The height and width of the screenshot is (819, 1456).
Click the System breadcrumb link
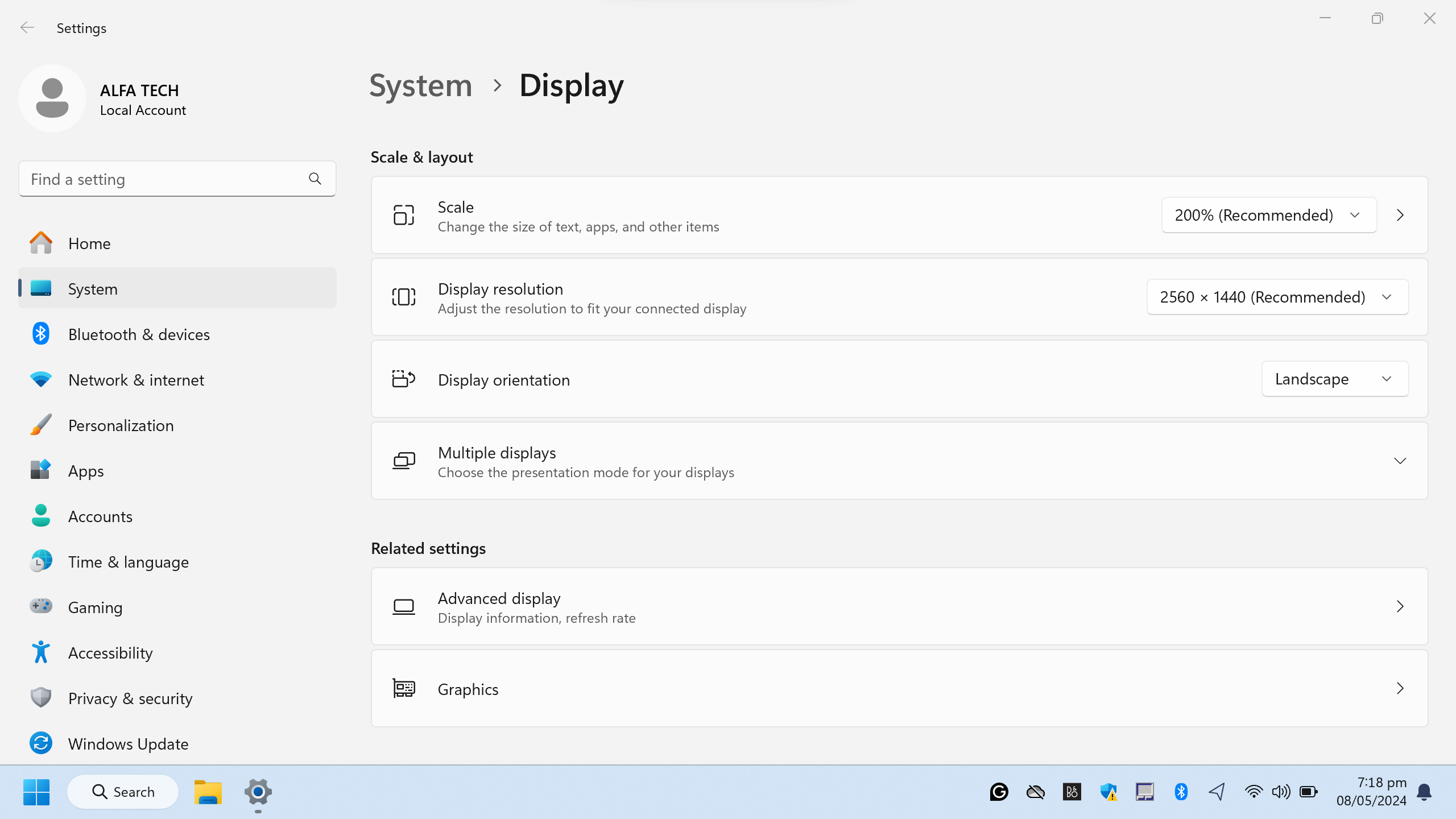pyautogui.click(x=421, y=85)
